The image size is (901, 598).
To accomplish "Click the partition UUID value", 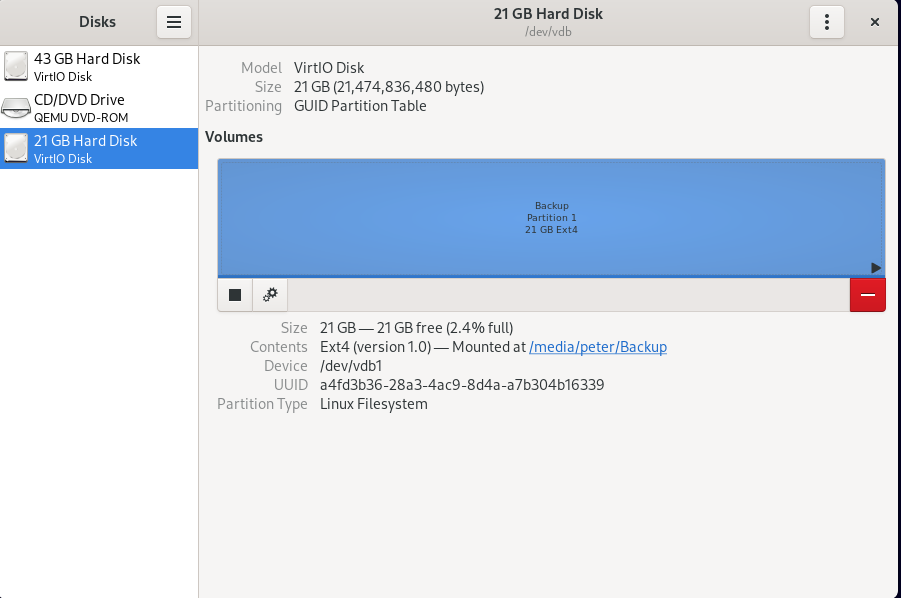I will coord(461,385).
